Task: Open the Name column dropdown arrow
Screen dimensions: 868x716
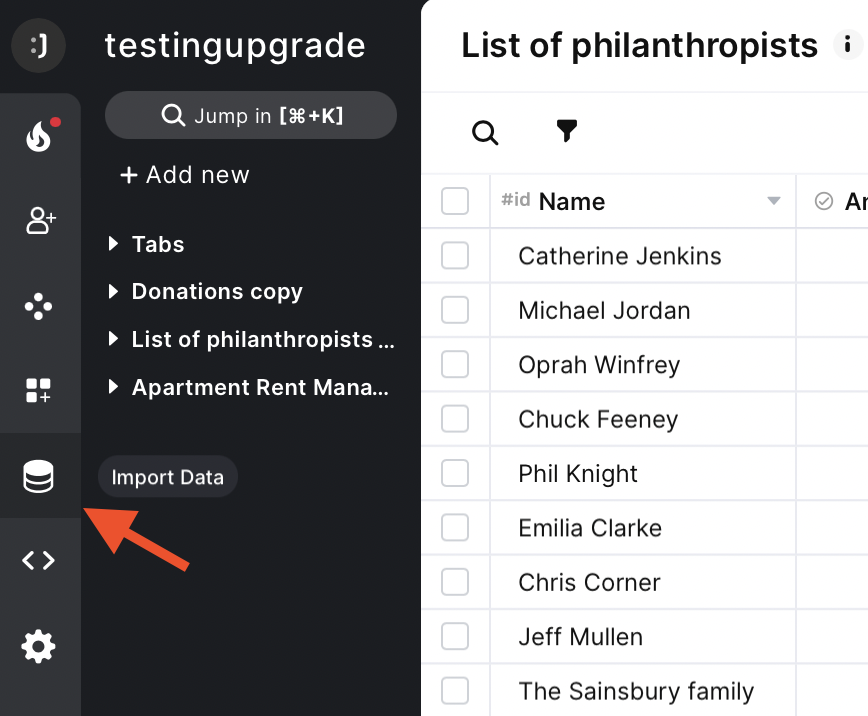Action: (772, 201)
